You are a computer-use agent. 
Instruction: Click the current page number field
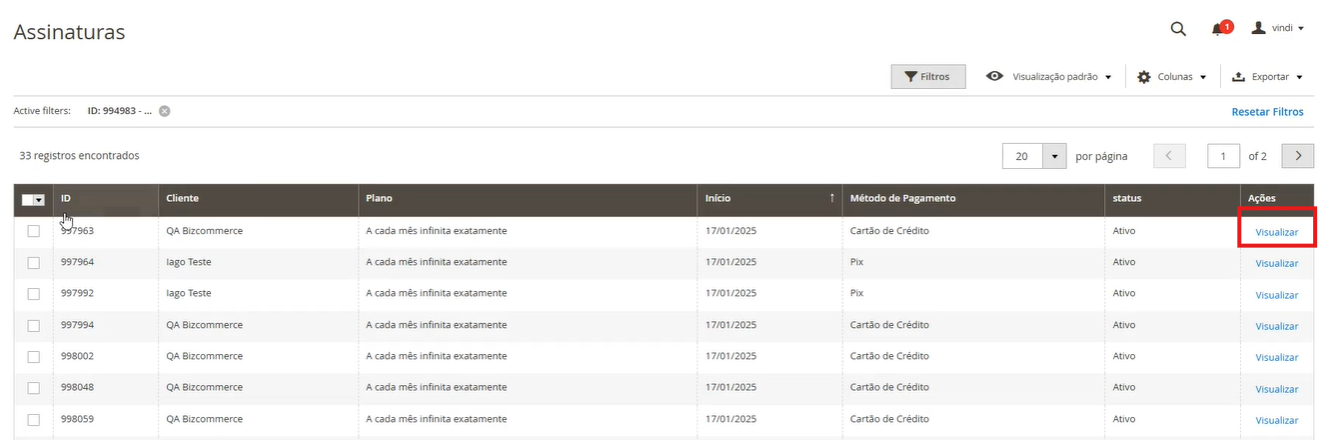[x=1223, y=156]
